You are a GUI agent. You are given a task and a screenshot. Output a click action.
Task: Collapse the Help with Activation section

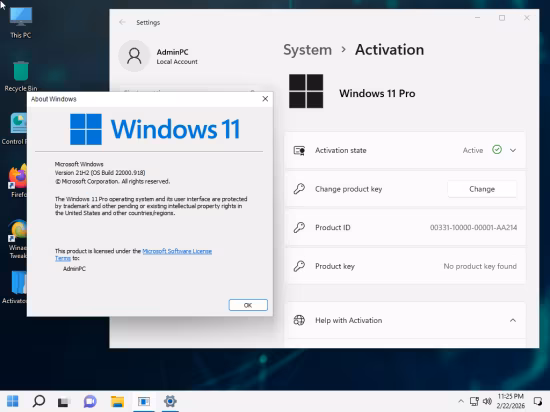tap(513, 320)
